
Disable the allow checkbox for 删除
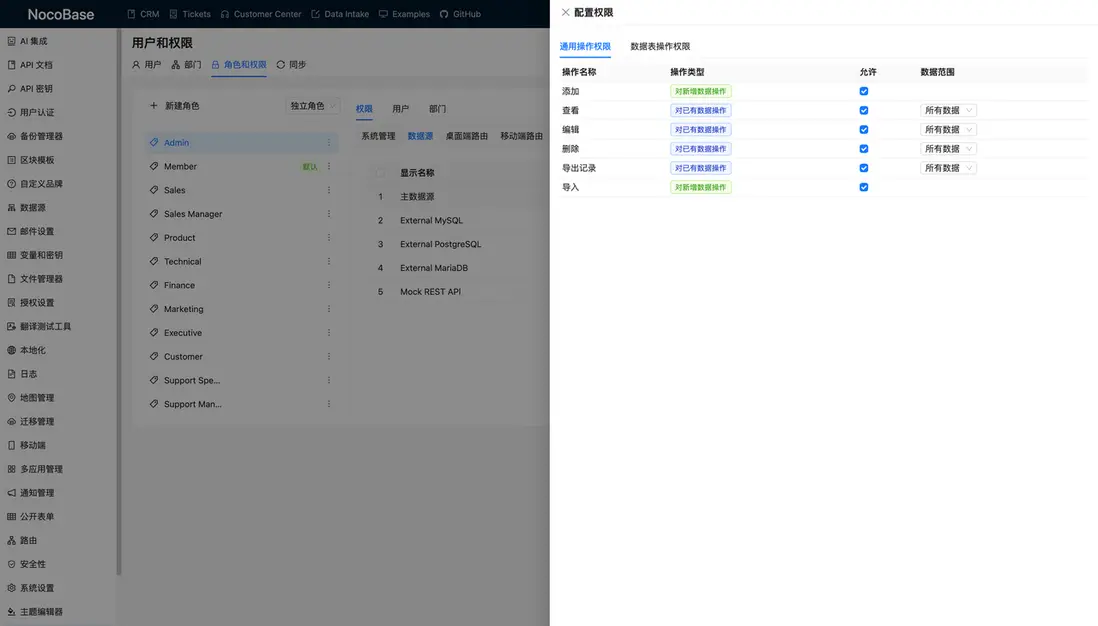(x=864, y=148)
